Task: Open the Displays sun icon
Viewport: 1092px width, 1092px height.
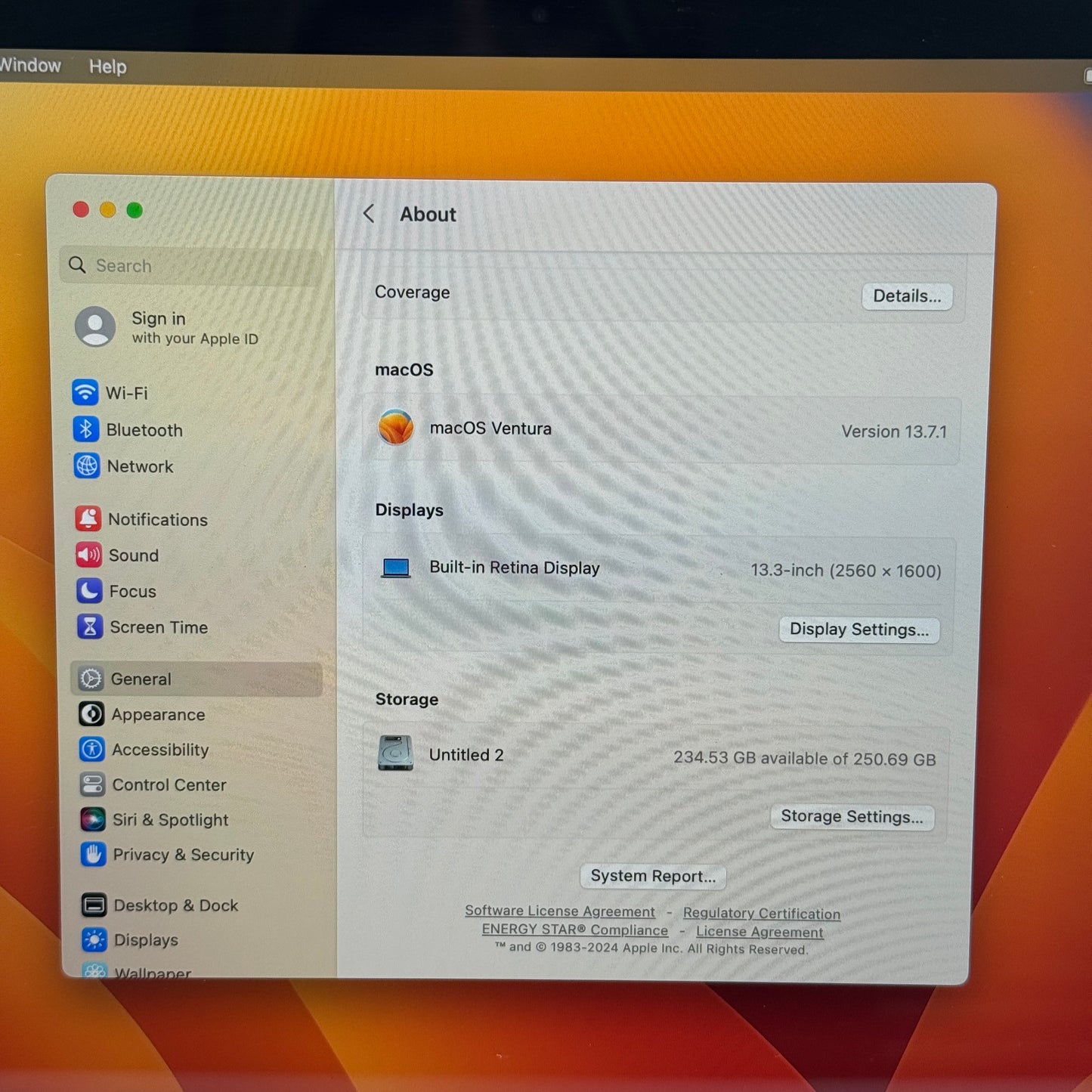Action: pos(94,939)
